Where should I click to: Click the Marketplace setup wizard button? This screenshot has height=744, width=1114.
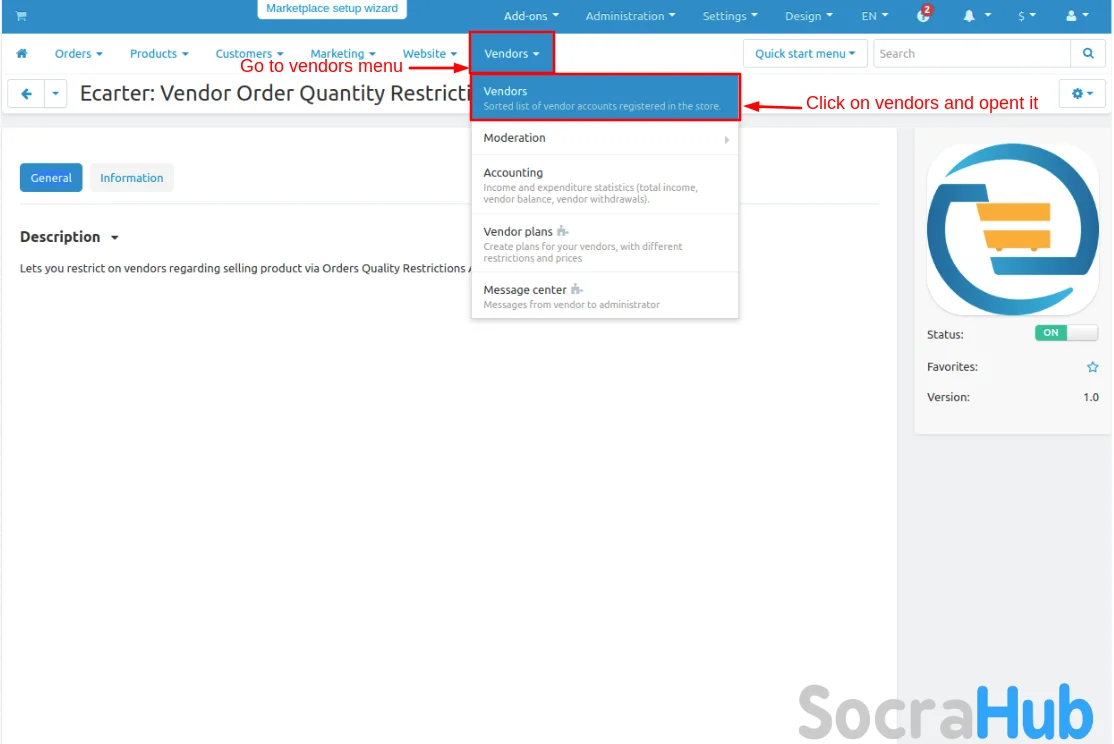coord(332,9)
